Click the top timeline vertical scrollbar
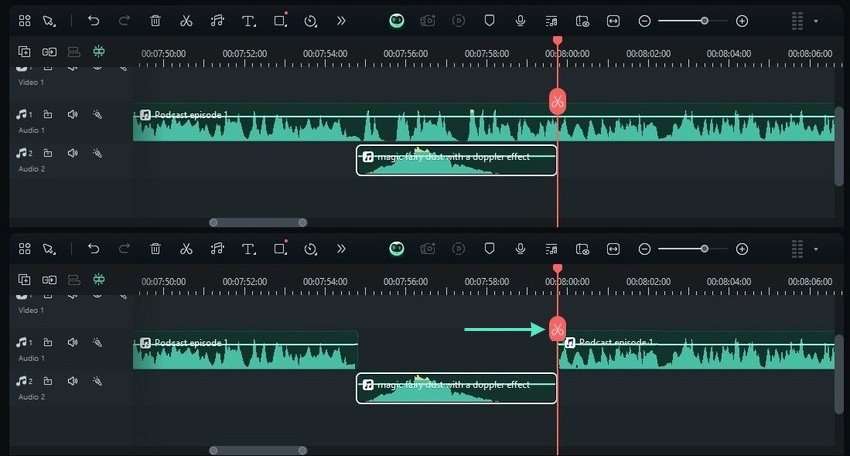This screenshot has height=456, width=850. pos(839,146)
